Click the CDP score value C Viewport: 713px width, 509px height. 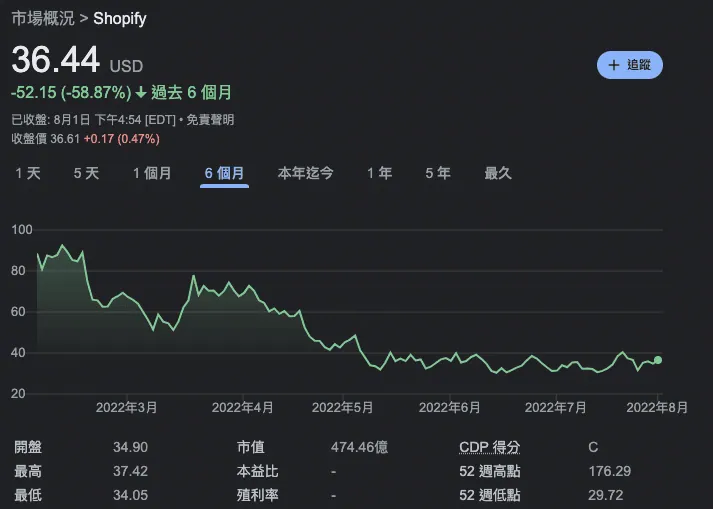point(593,447)
